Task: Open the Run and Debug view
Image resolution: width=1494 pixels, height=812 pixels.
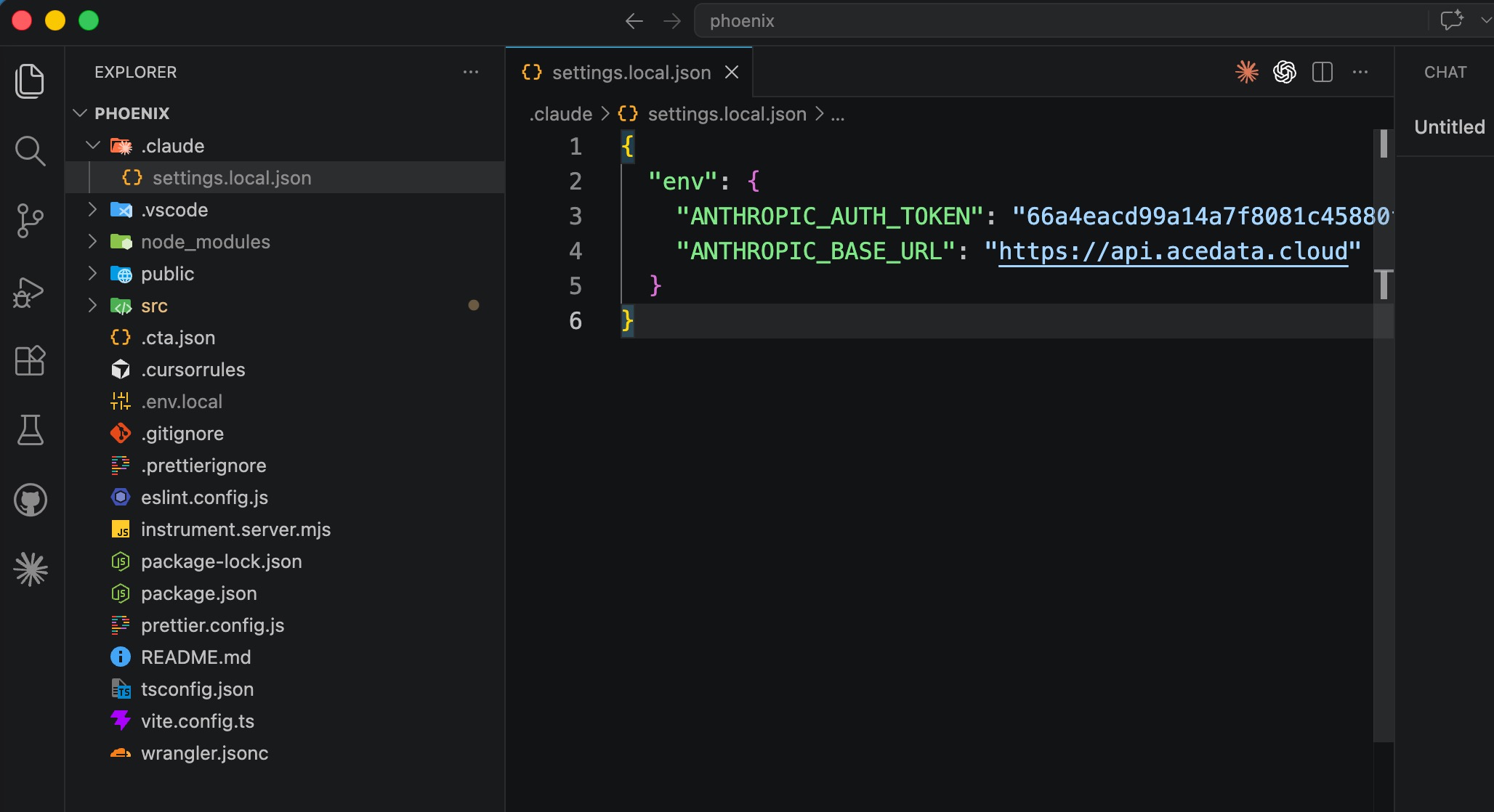Action: (x=30, y=291)
